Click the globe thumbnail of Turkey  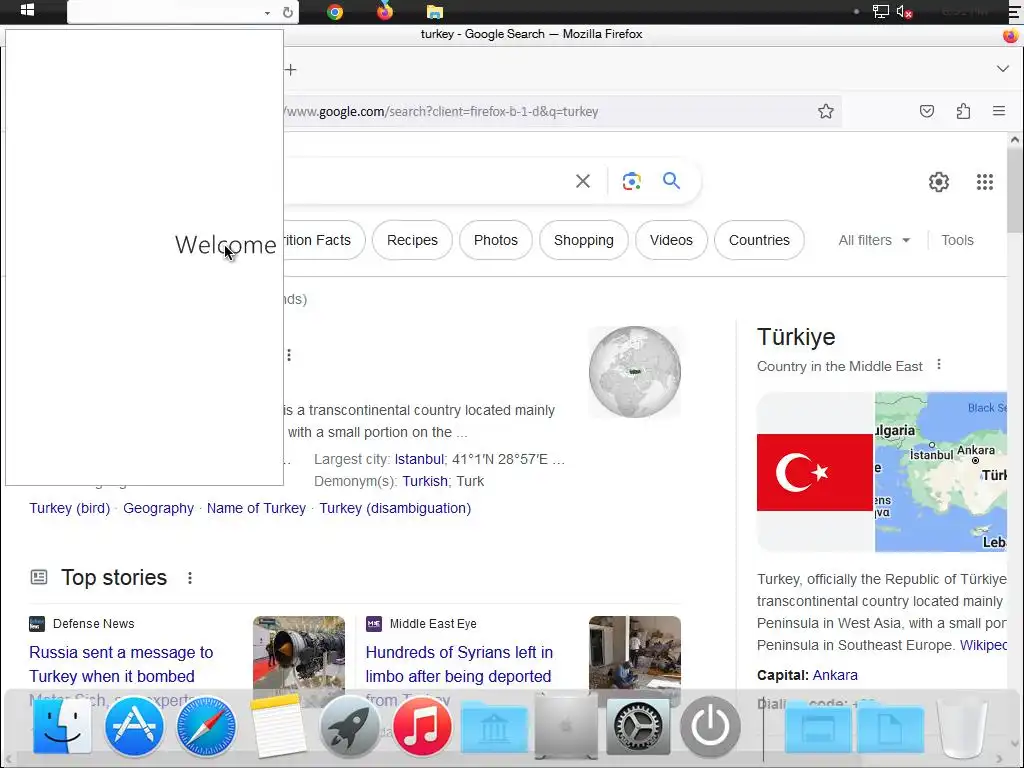(635, 372)
